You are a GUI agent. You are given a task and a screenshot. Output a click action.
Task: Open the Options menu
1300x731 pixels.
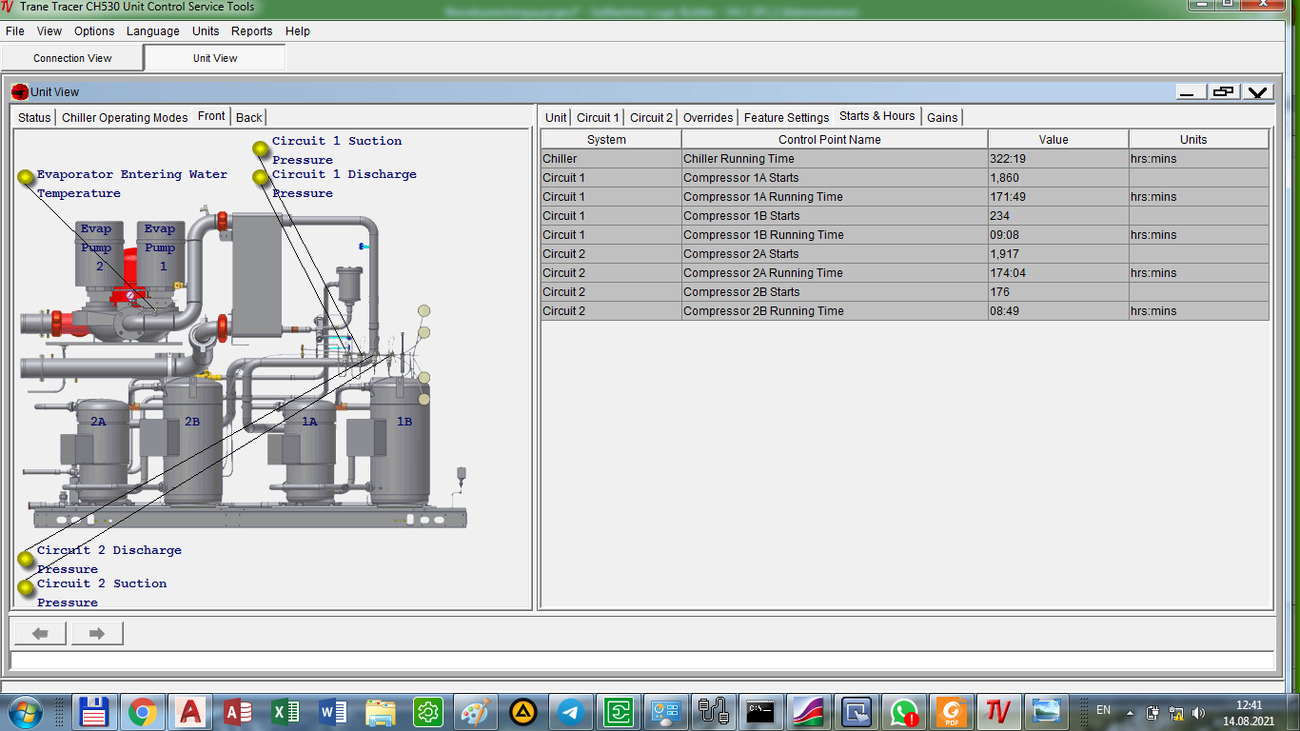coord(94,31)
